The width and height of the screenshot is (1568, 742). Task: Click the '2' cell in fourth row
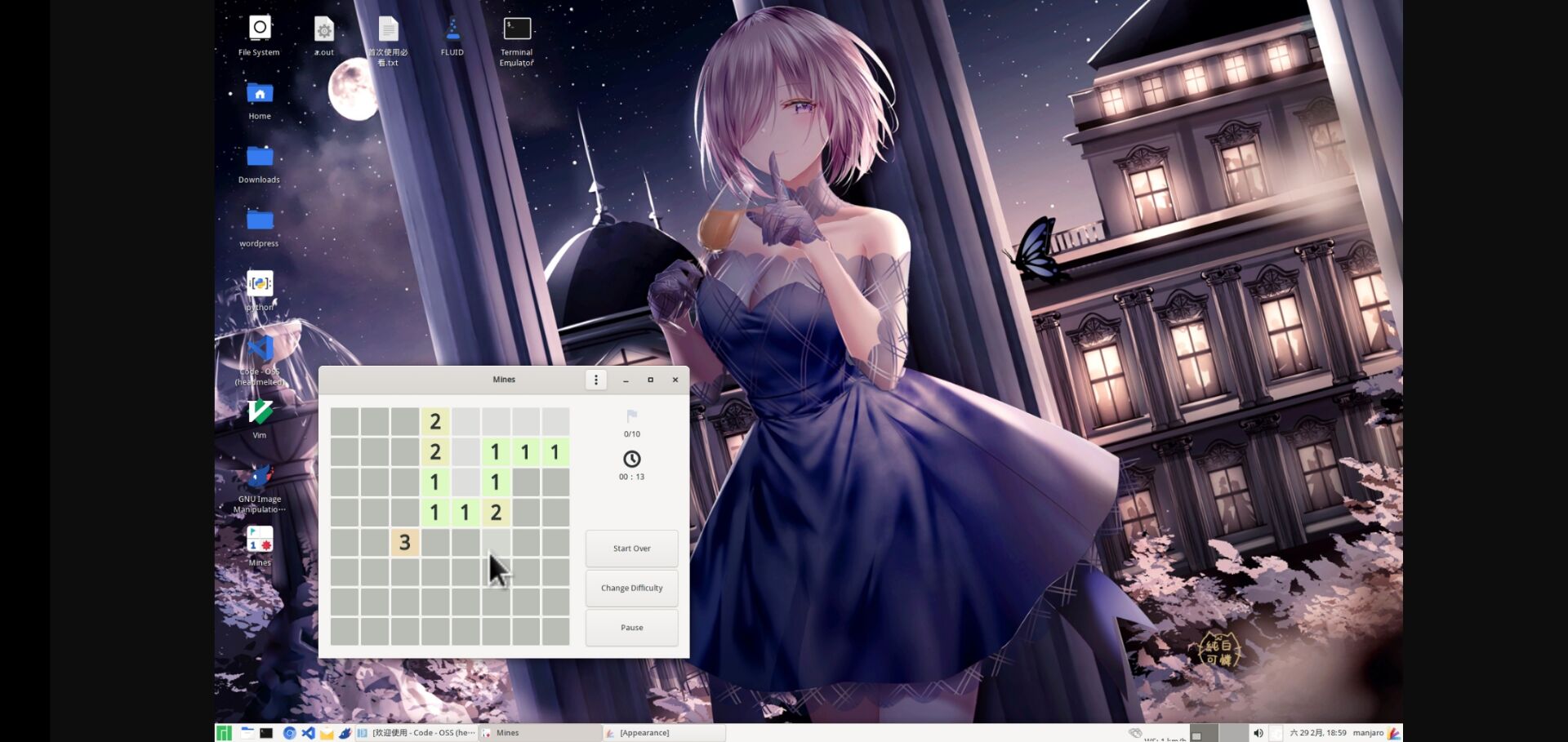point(496,512)
